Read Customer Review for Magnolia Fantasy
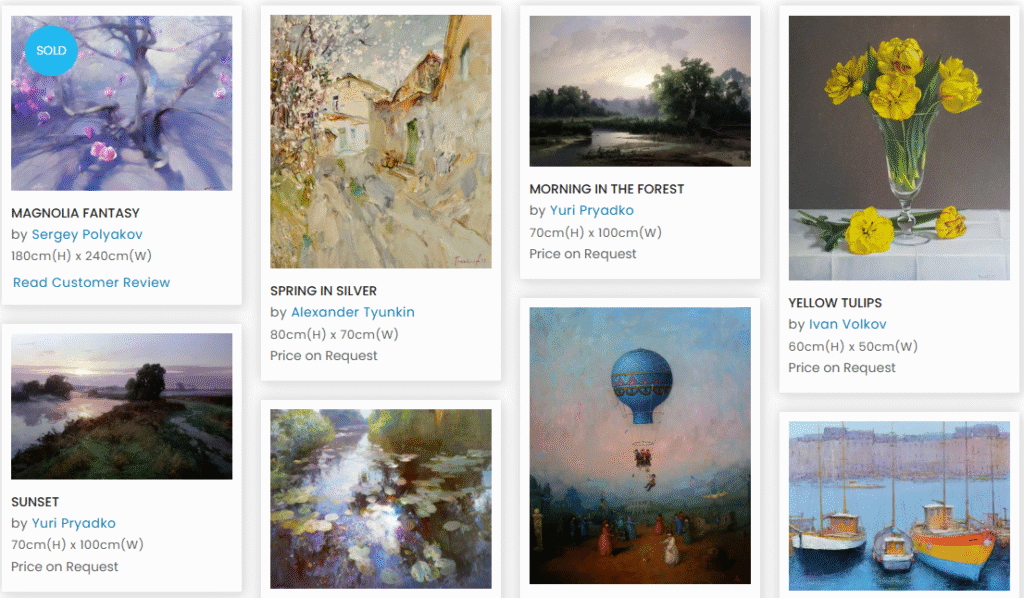Image resolution: width=1024 pixels, height=598 pixels. click(91, 283)
